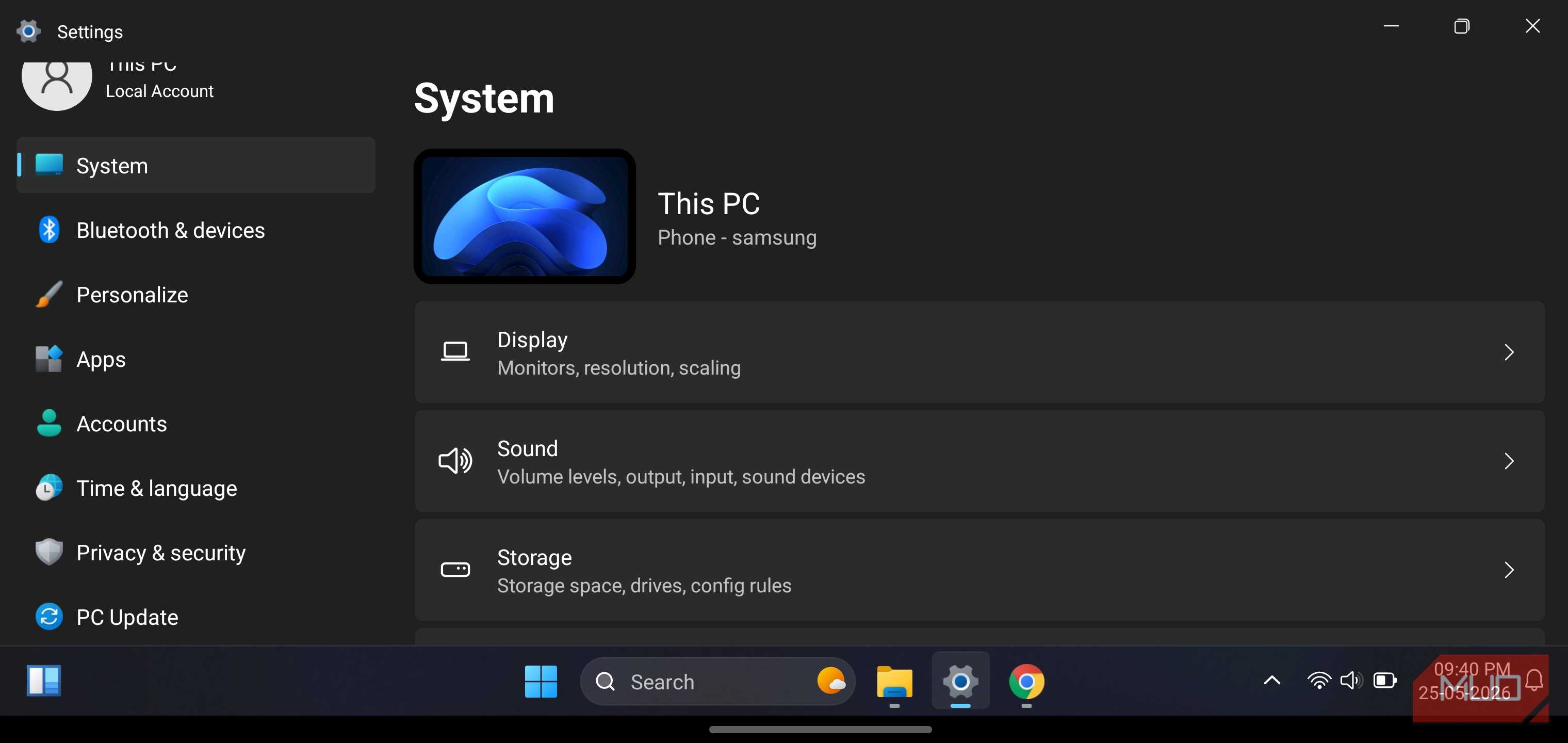1568x743 pixels.
Task: Click the volume speaker tray icon
Action: pyautogui.click(x=1351, y=680)
